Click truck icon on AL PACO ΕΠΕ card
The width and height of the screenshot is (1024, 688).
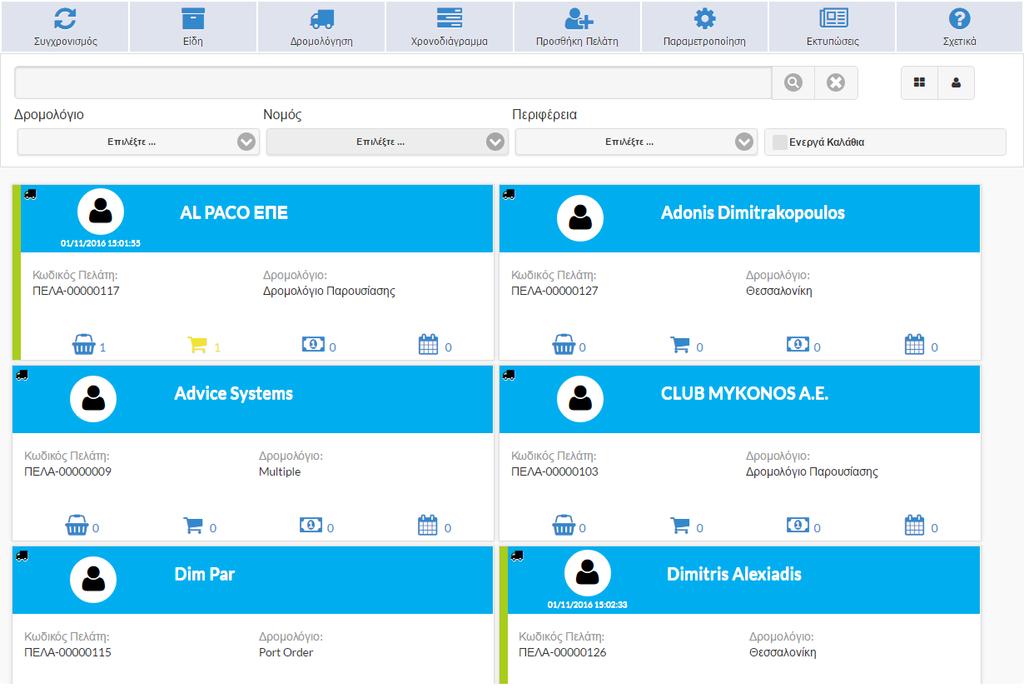(x=30, y=194)
